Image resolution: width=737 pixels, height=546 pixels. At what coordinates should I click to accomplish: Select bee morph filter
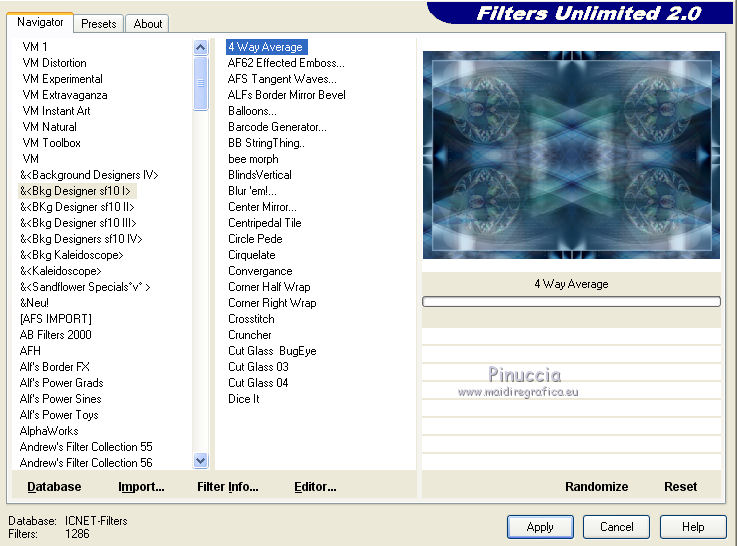(x=253, y=159)
